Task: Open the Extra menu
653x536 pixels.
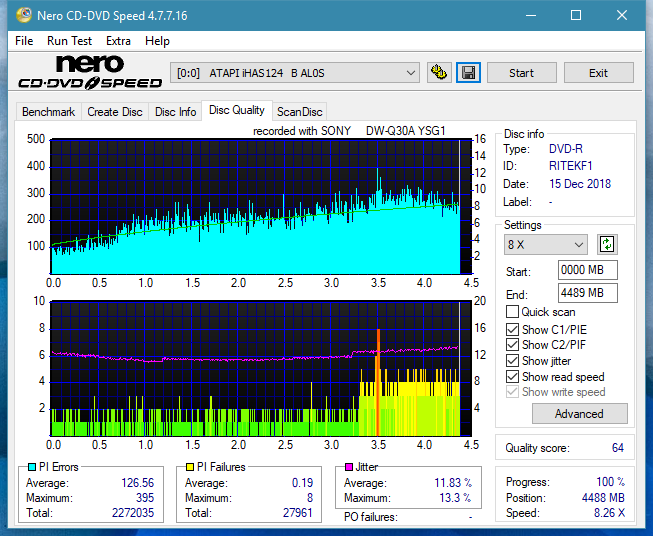Action: point(118,41)
